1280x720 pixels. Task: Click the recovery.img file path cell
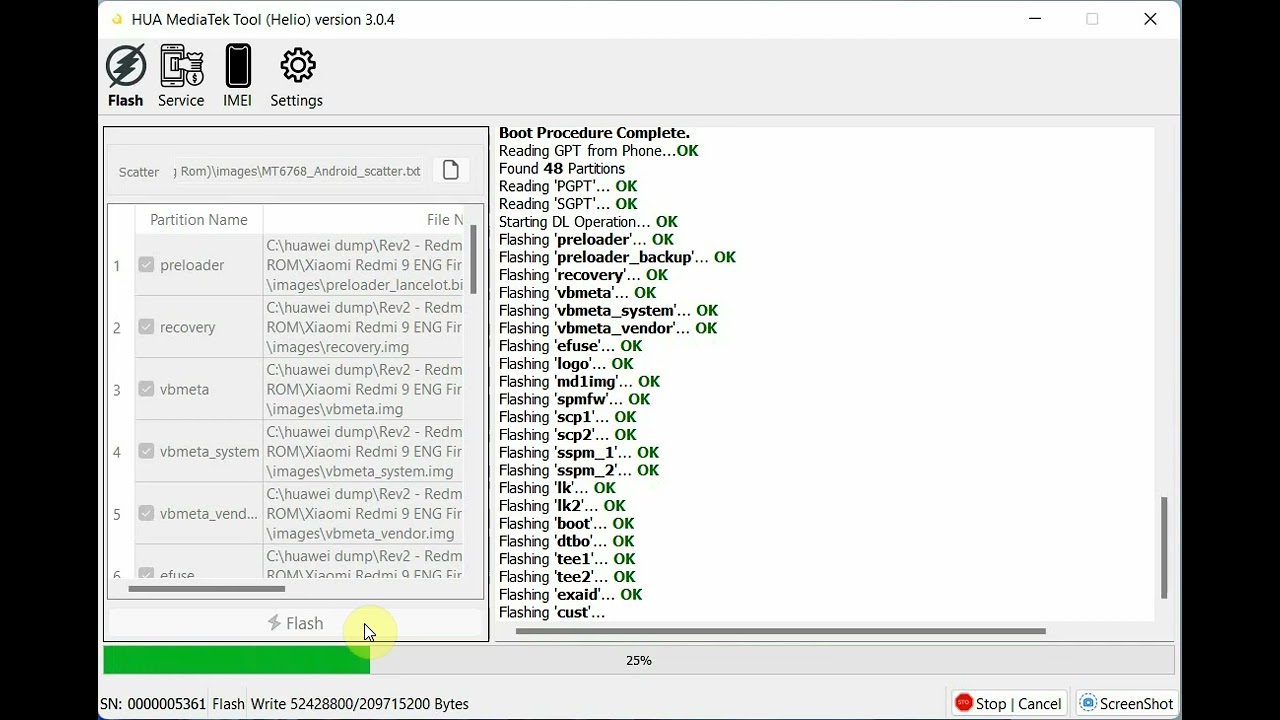[364, 327]
